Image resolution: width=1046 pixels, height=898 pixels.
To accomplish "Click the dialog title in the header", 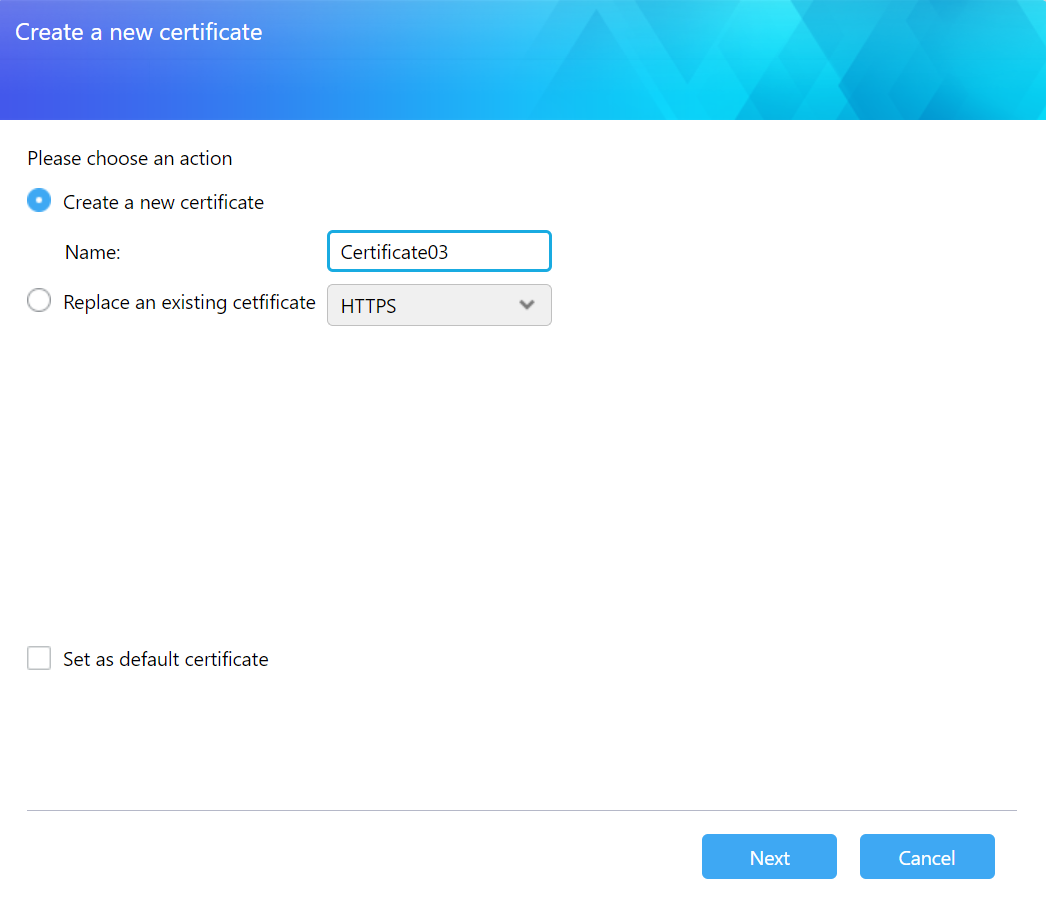I will (x=138, y=32).
